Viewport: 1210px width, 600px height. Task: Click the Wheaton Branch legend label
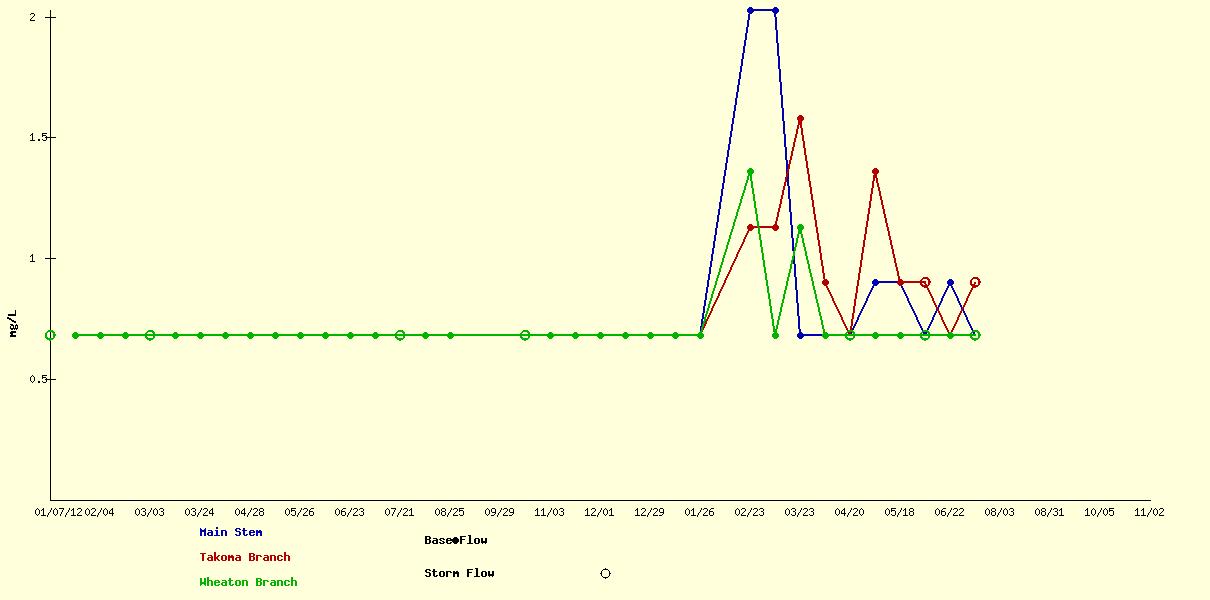click(248, 582)
